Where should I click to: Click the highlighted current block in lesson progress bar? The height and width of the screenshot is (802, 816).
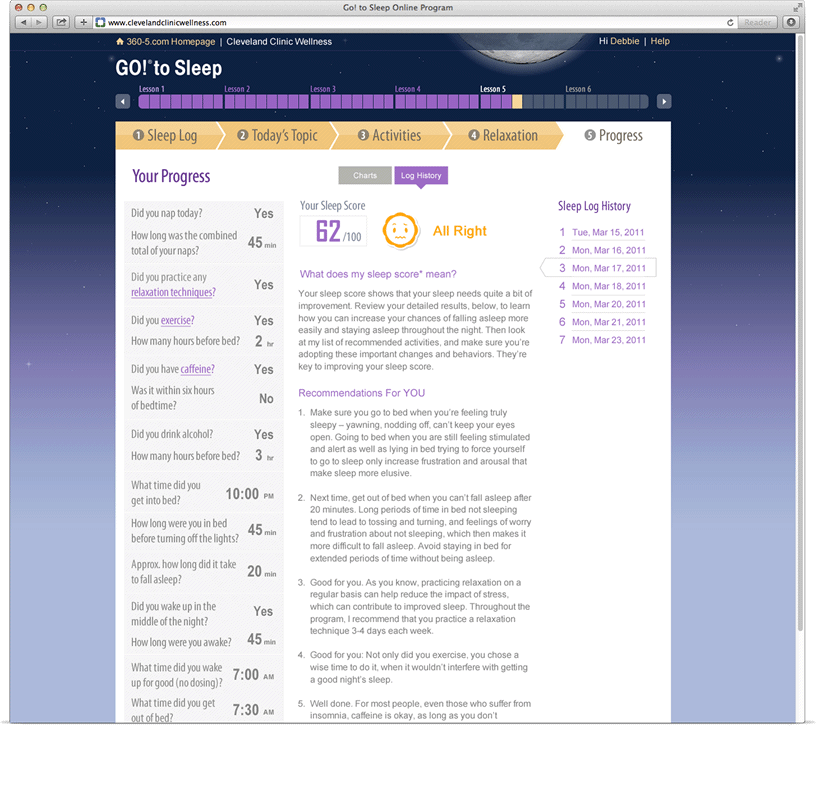pos(517,102)
